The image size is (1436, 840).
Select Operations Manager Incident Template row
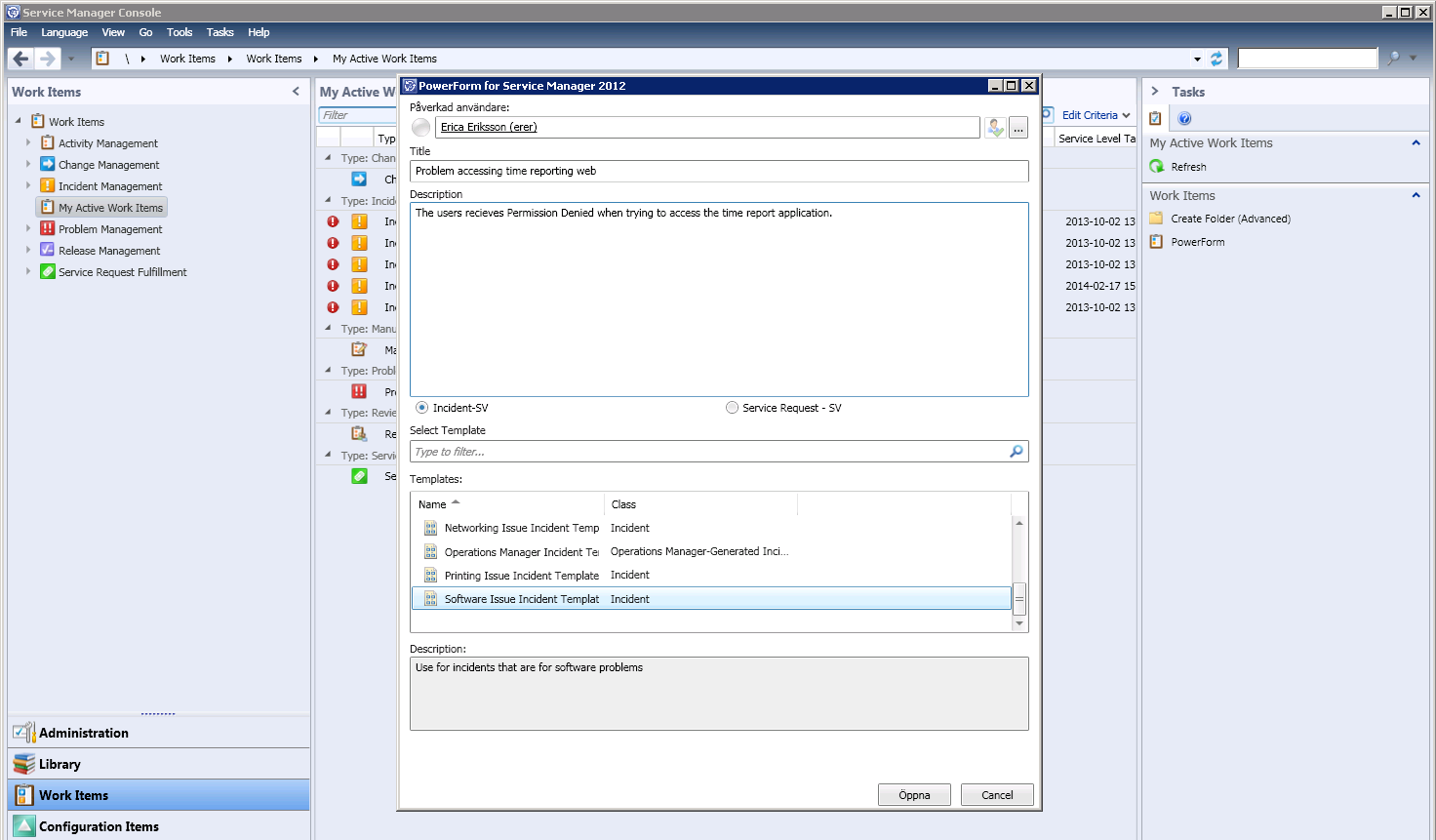(x=711, y=552)
